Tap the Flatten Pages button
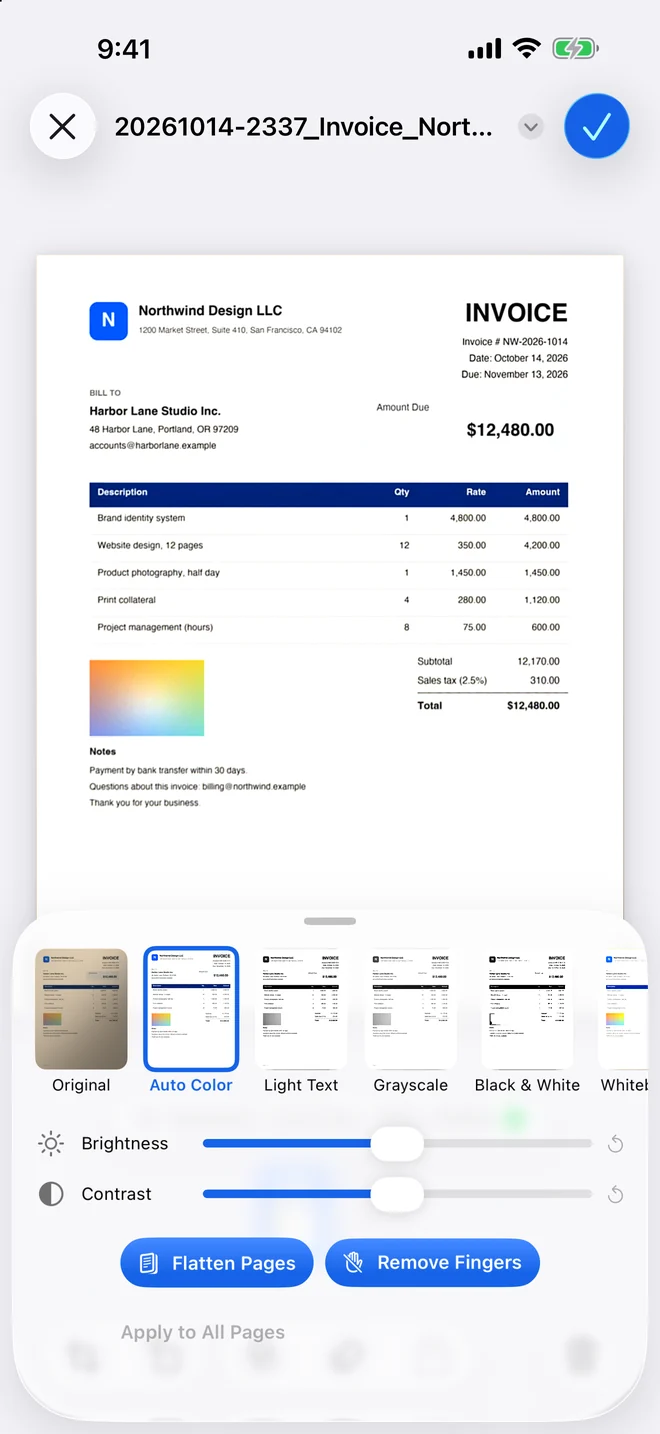Viewport: 660px width, 1434px height. 217,1263
